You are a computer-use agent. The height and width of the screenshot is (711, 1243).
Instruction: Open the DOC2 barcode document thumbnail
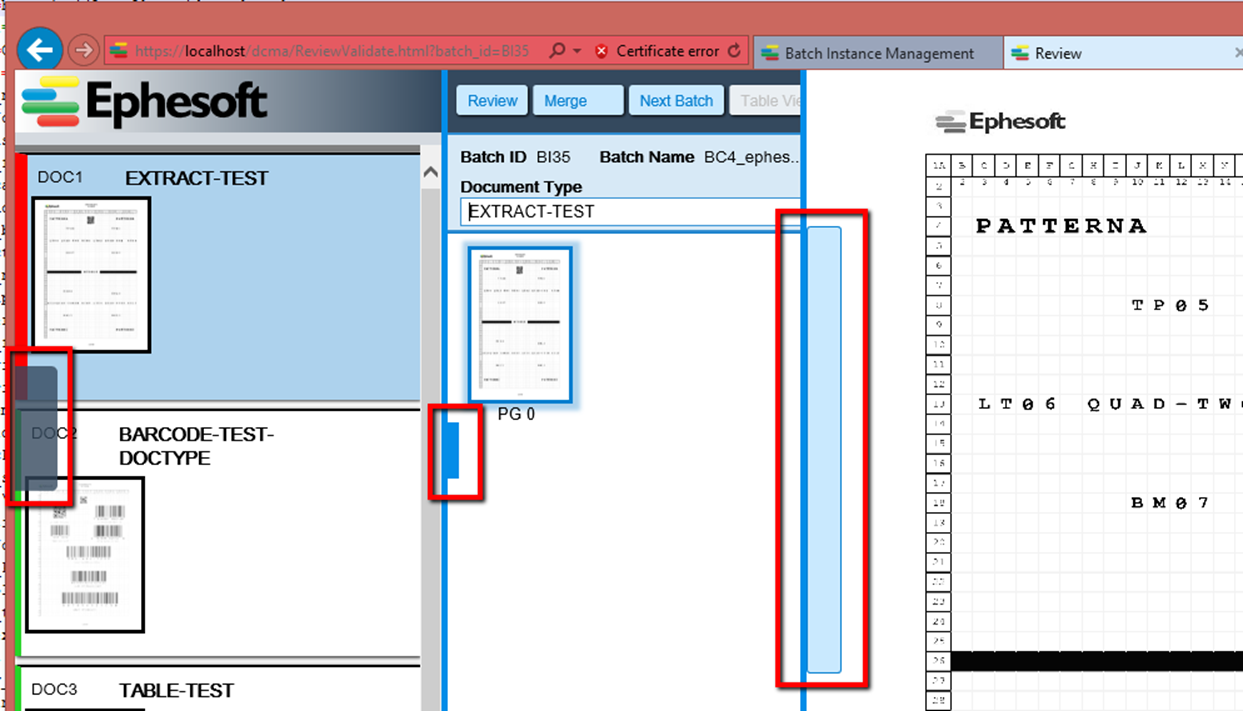[85, 554]
